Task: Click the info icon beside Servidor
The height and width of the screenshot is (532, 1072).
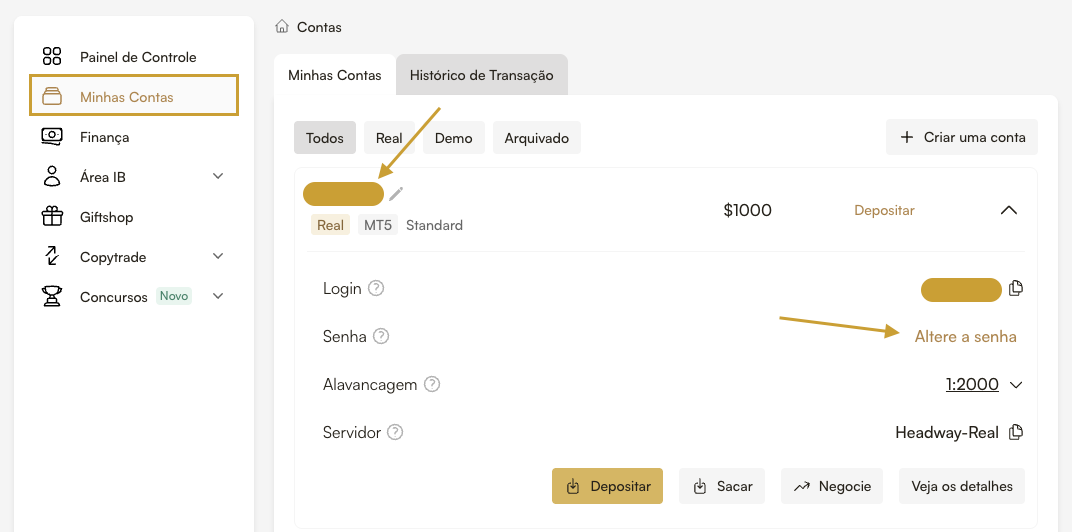Action: [395, 433]
